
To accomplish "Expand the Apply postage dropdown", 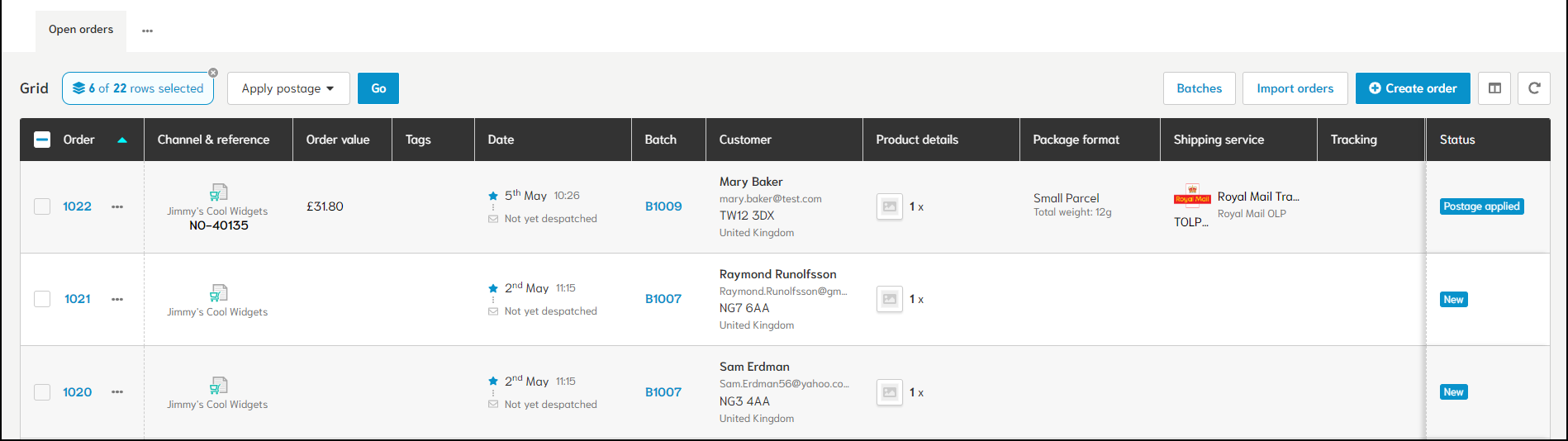I will point(288,88).
